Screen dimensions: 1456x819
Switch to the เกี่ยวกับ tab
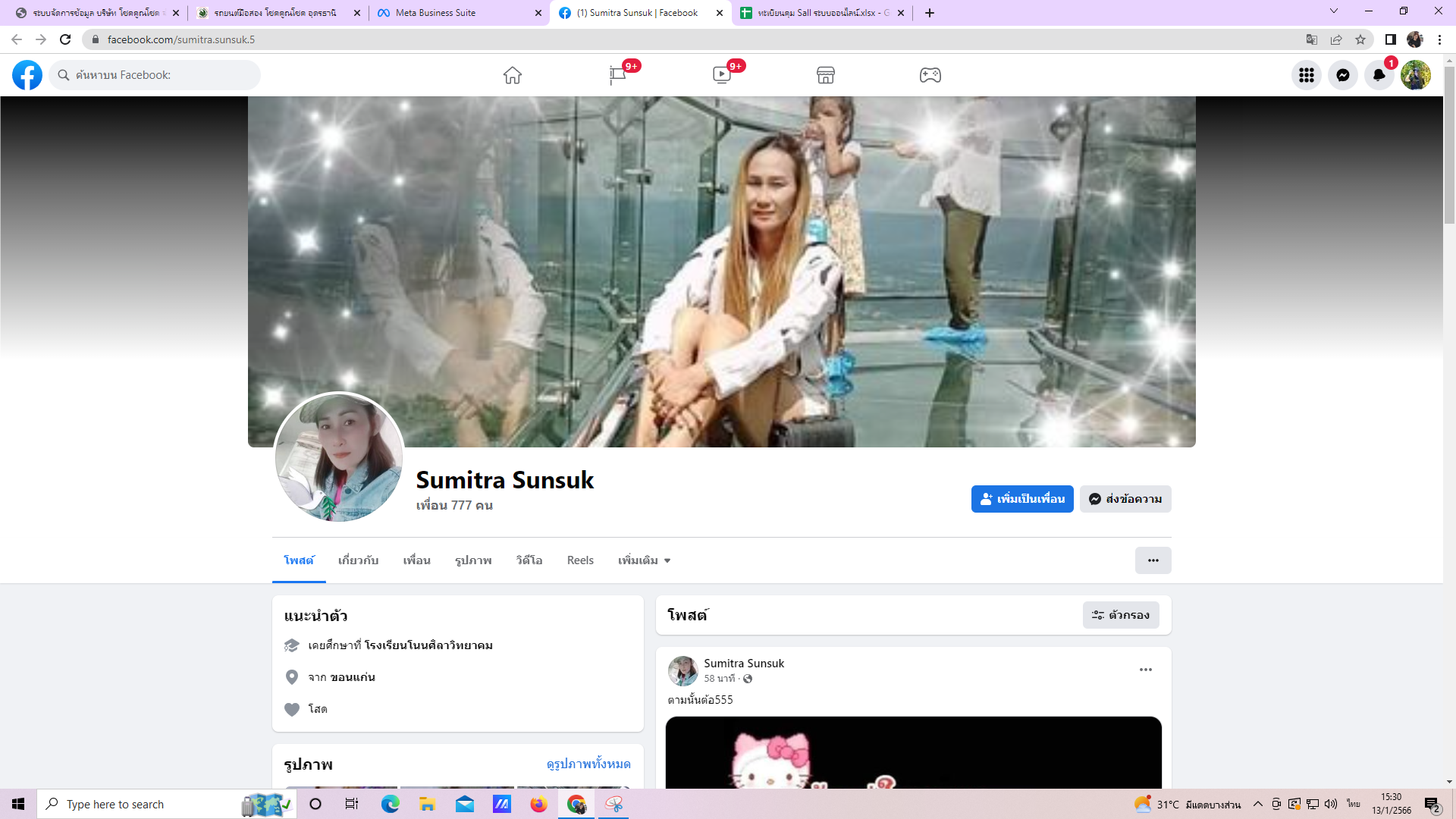click(x=358, y=560)
